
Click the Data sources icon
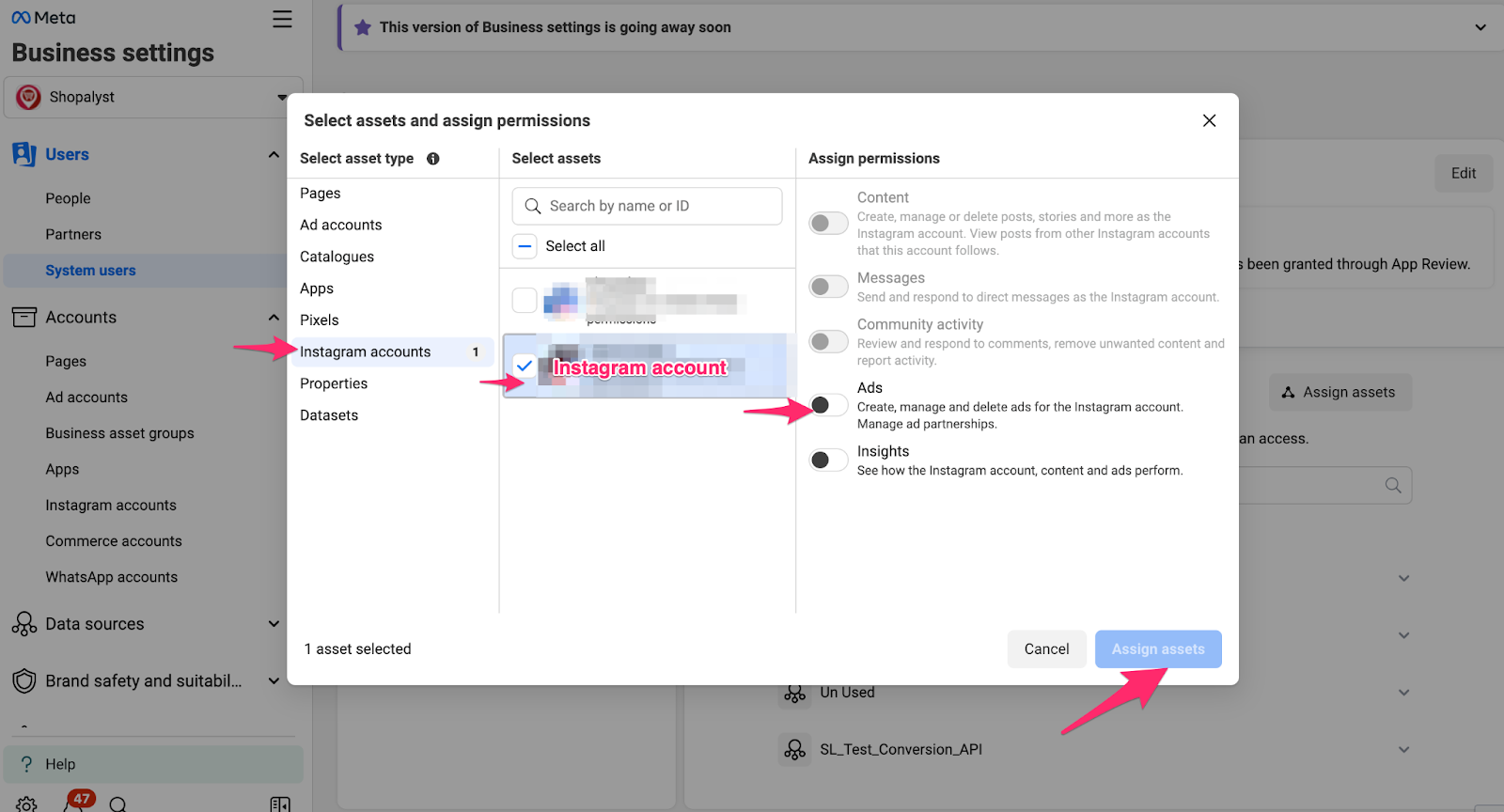(24, 624)
